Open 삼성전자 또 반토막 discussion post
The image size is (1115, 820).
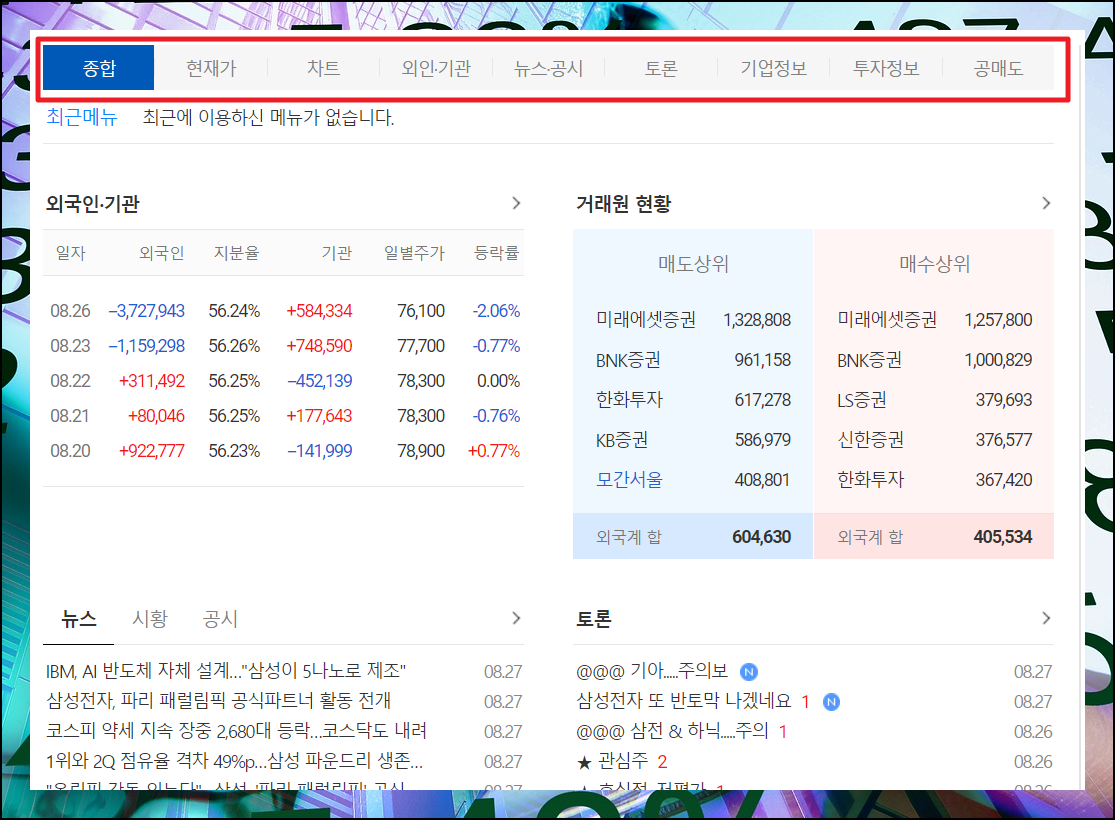click(x=683, y=701)
